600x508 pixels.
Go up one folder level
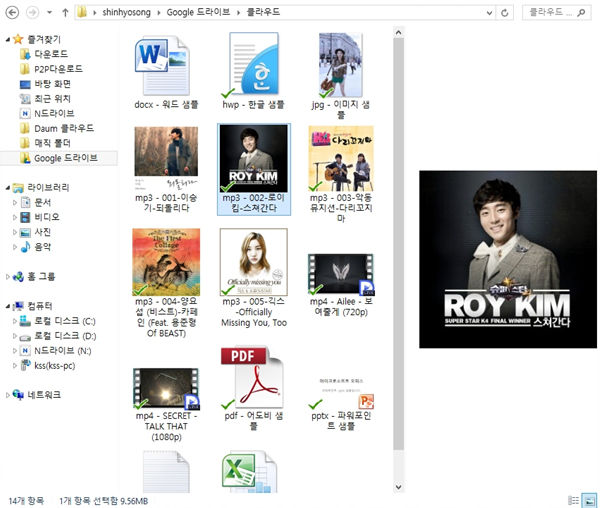point(65,13)
